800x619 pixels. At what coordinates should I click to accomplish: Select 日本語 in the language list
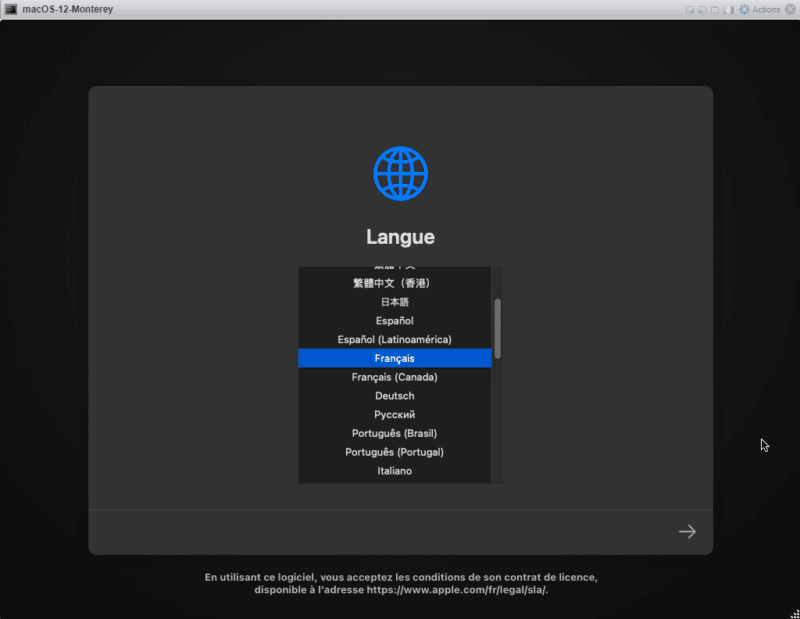click(x=394, y=302)
